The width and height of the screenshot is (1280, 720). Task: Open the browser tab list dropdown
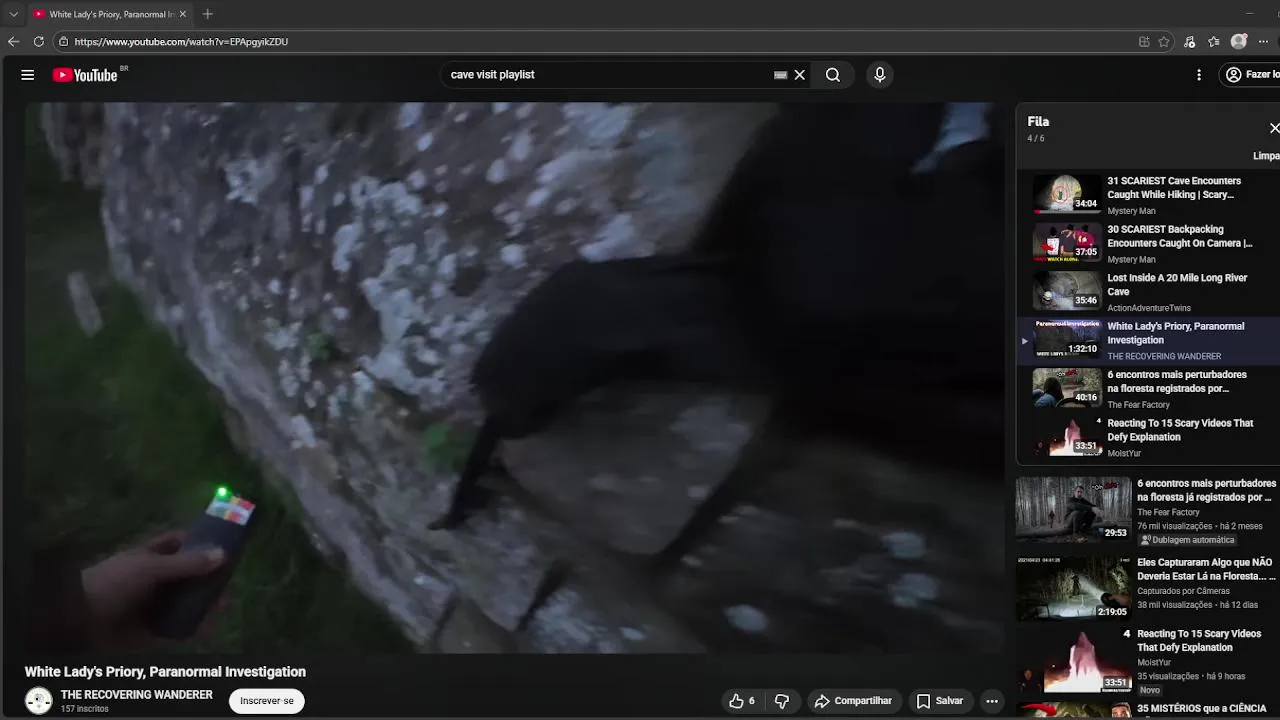pos(13,14)
